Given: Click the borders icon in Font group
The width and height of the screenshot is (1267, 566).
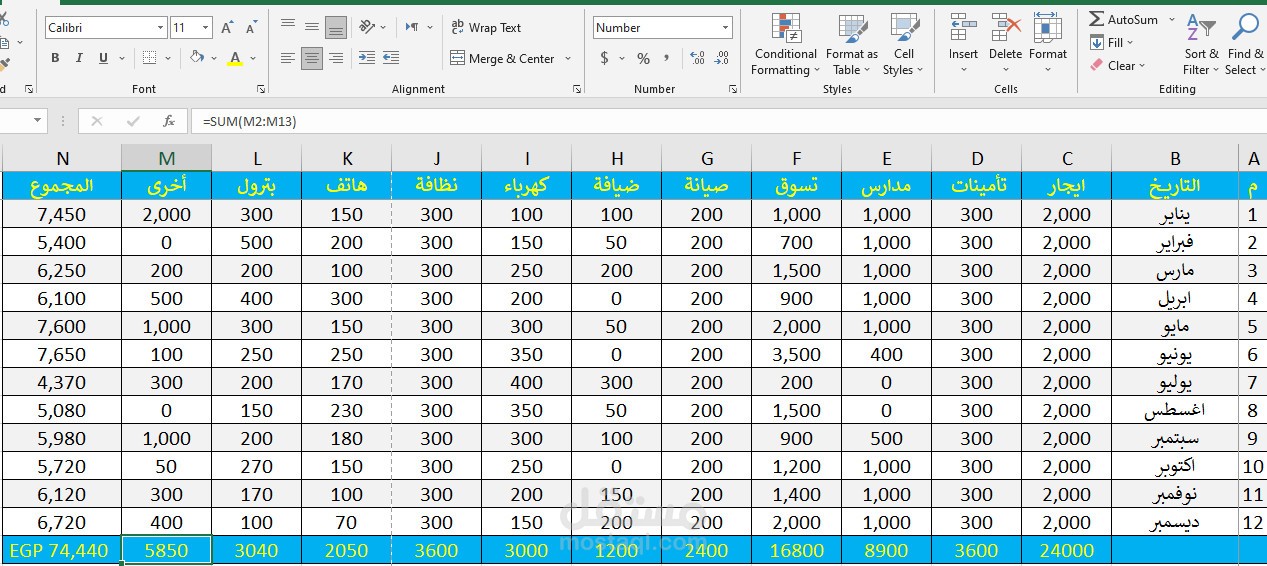Looking at the screenshot, I should (x=149, y=59).
